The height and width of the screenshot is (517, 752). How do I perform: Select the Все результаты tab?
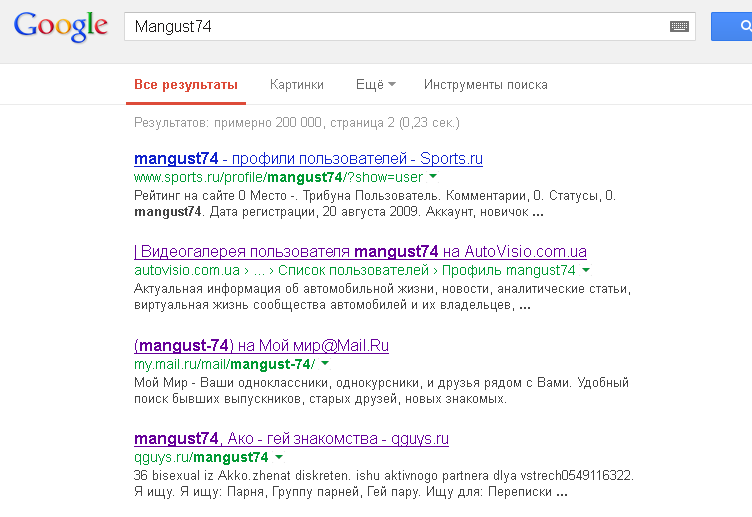(x=186, y=85)
